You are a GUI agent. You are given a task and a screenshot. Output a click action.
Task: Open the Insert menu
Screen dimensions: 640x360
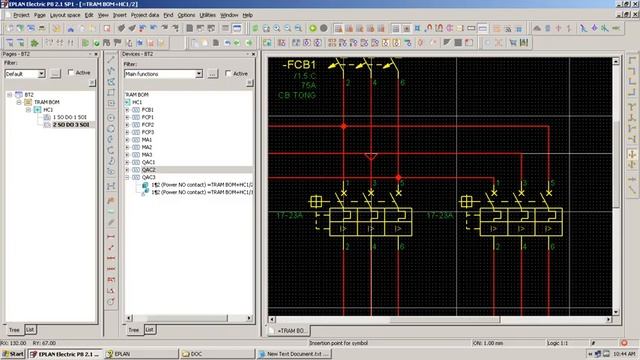[120, 15]
